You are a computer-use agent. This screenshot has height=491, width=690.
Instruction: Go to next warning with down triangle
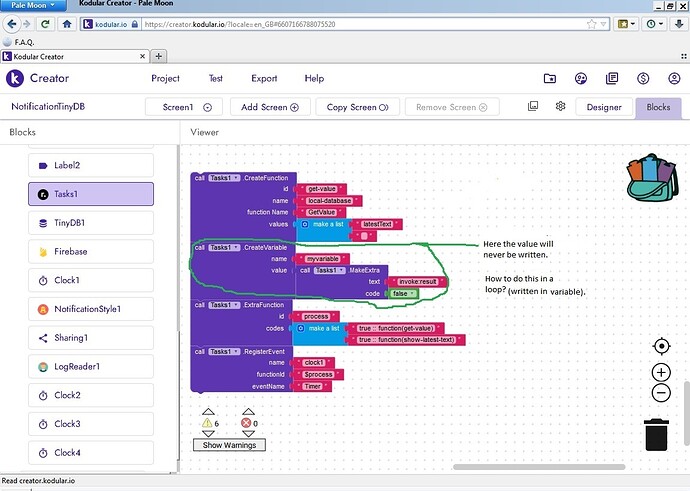pyautogui.click(x=208, y=433)
